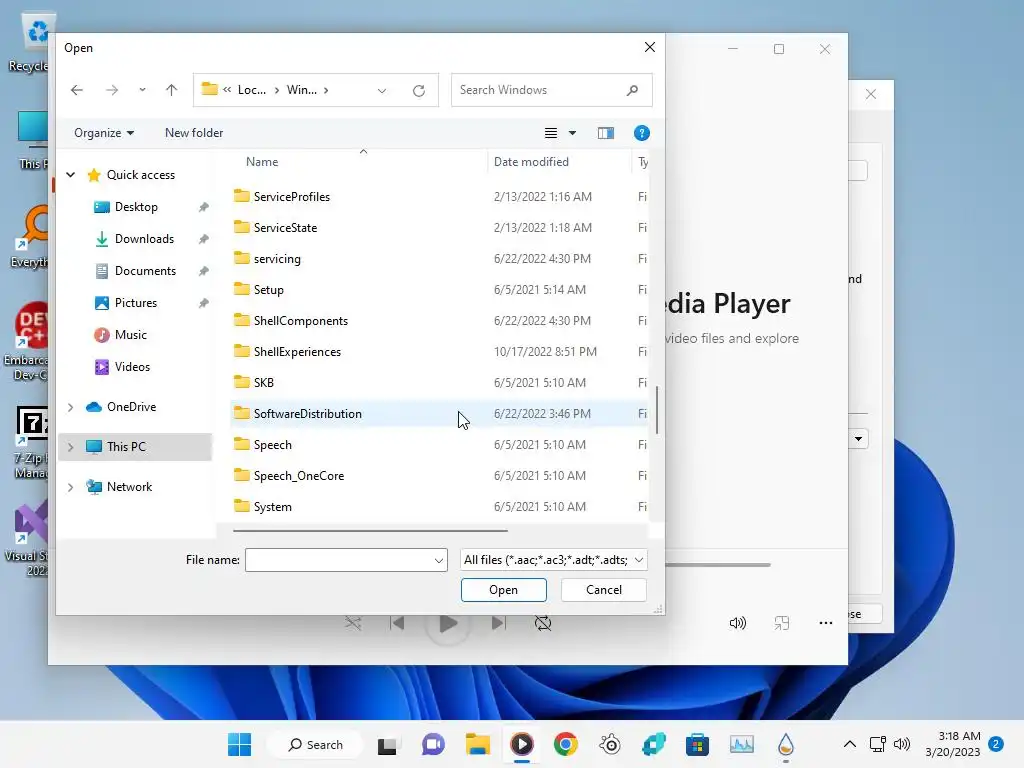Image resolution: width=1024 pixels, height=768 pixels.
Task: Select the ServiceProfiles folder
Action: [x=291, y=197]
